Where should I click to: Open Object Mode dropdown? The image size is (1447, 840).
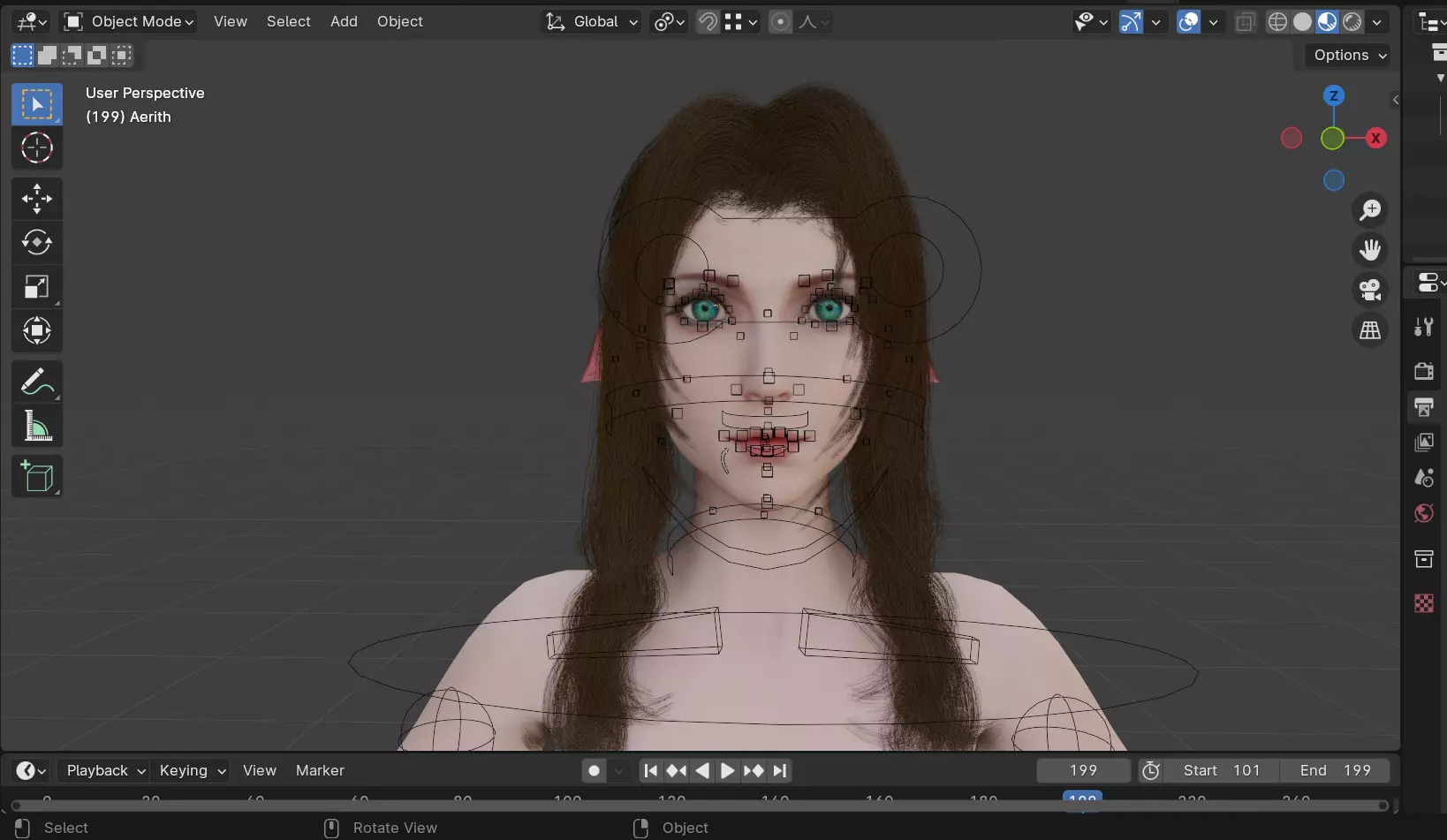(129, 22)
